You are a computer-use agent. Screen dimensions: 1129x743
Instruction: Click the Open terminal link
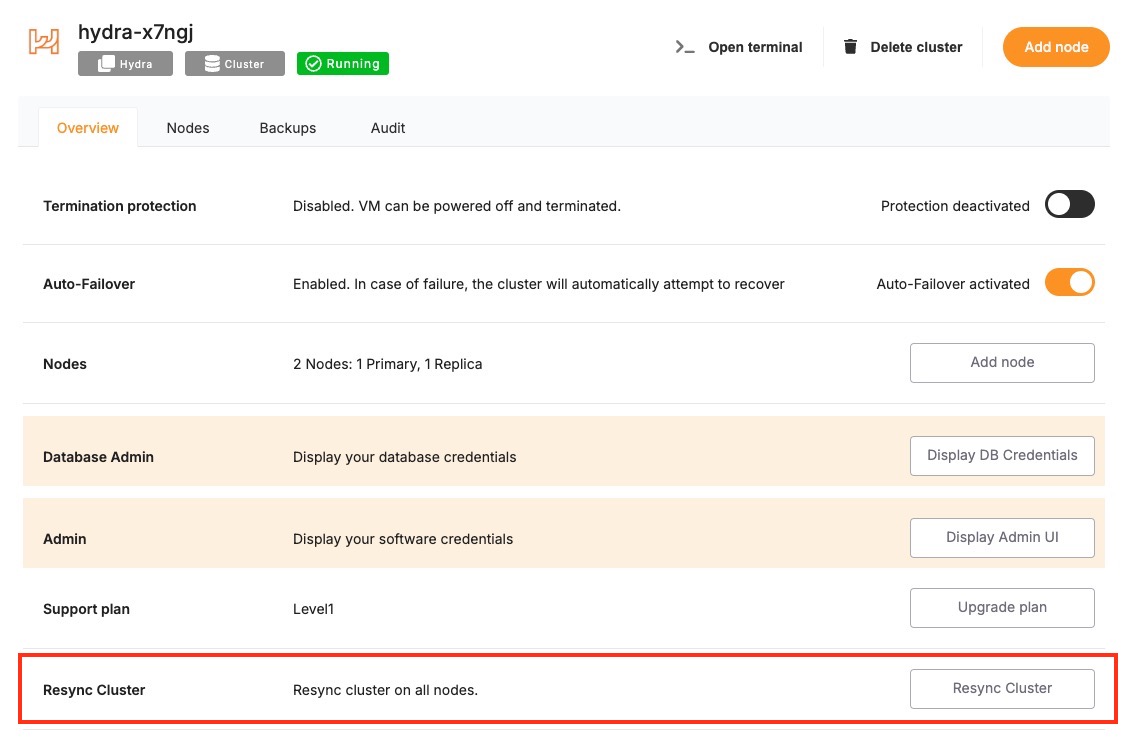pyautogui.click(x=755, y=47)
